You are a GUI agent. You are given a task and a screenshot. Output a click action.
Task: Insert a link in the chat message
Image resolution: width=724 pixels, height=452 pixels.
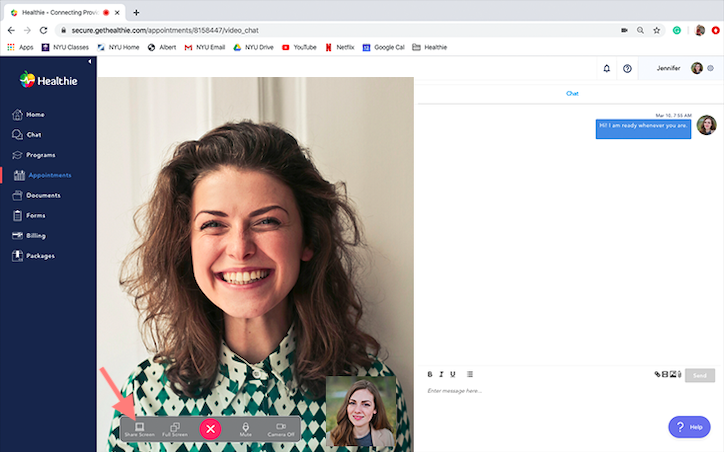coord(658,374)
